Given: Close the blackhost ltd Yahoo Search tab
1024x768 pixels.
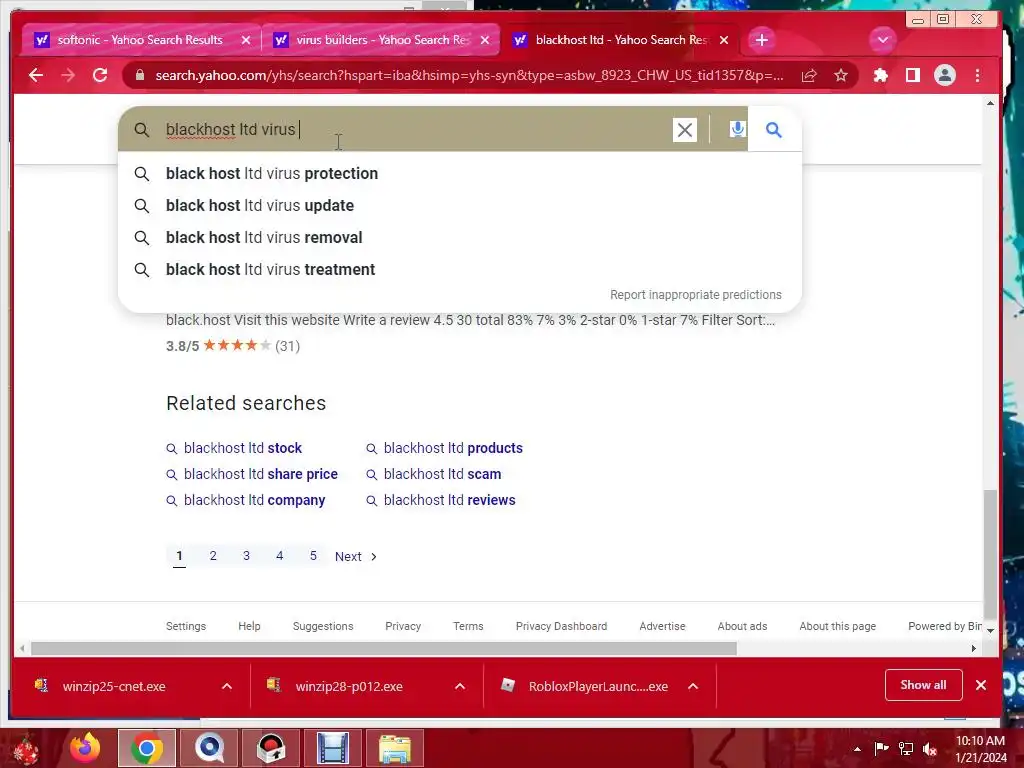Looking at the screenshot, I should [x=724, y=40].
